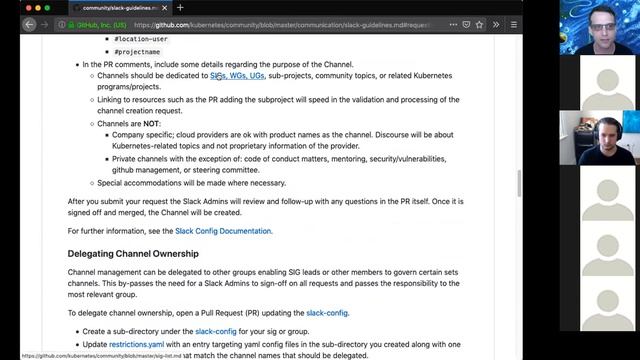Bookmark this page with the star icon
Screen dimensions: 640x360
pyautogui.click(x=479, y=25)
